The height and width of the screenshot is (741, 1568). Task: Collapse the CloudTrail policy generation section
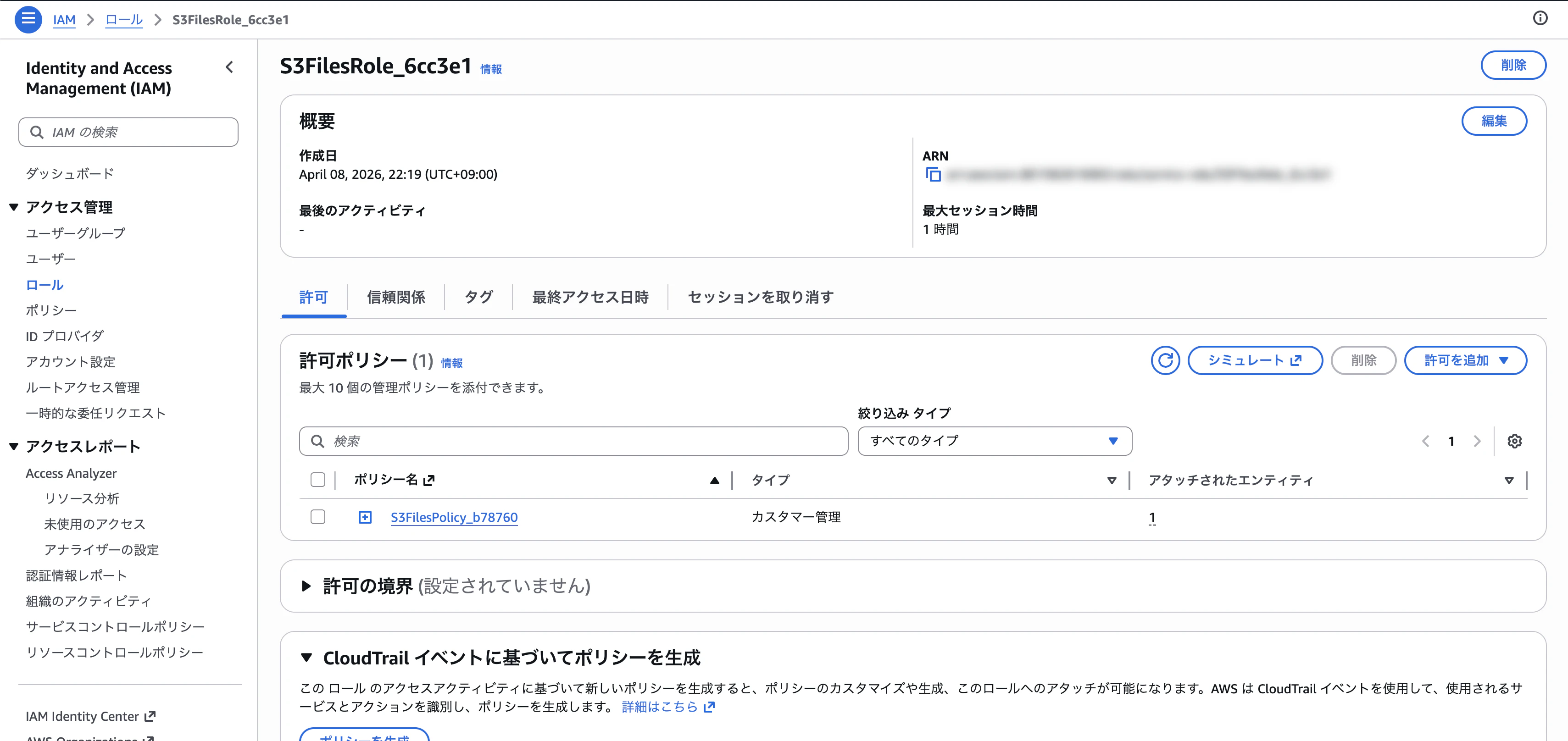306,658
